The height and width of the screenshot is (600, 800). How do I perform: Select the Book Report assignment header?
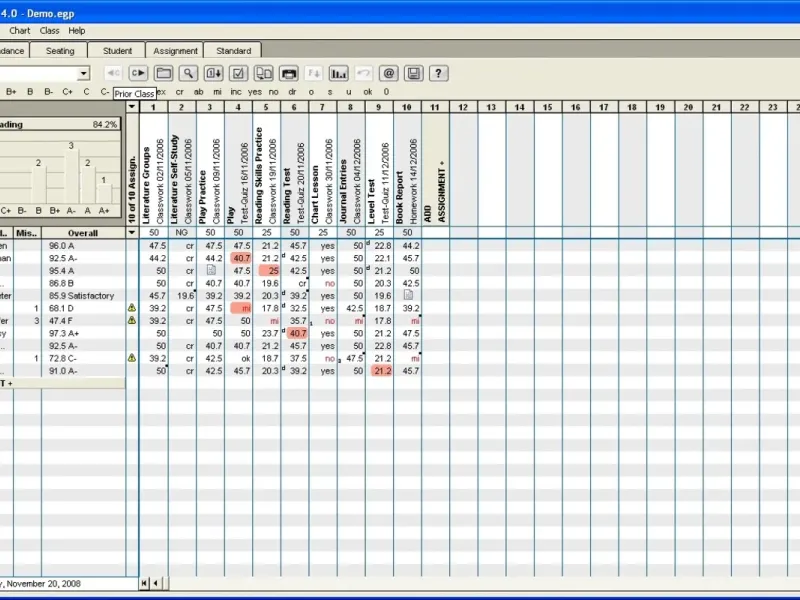(407, 169)
